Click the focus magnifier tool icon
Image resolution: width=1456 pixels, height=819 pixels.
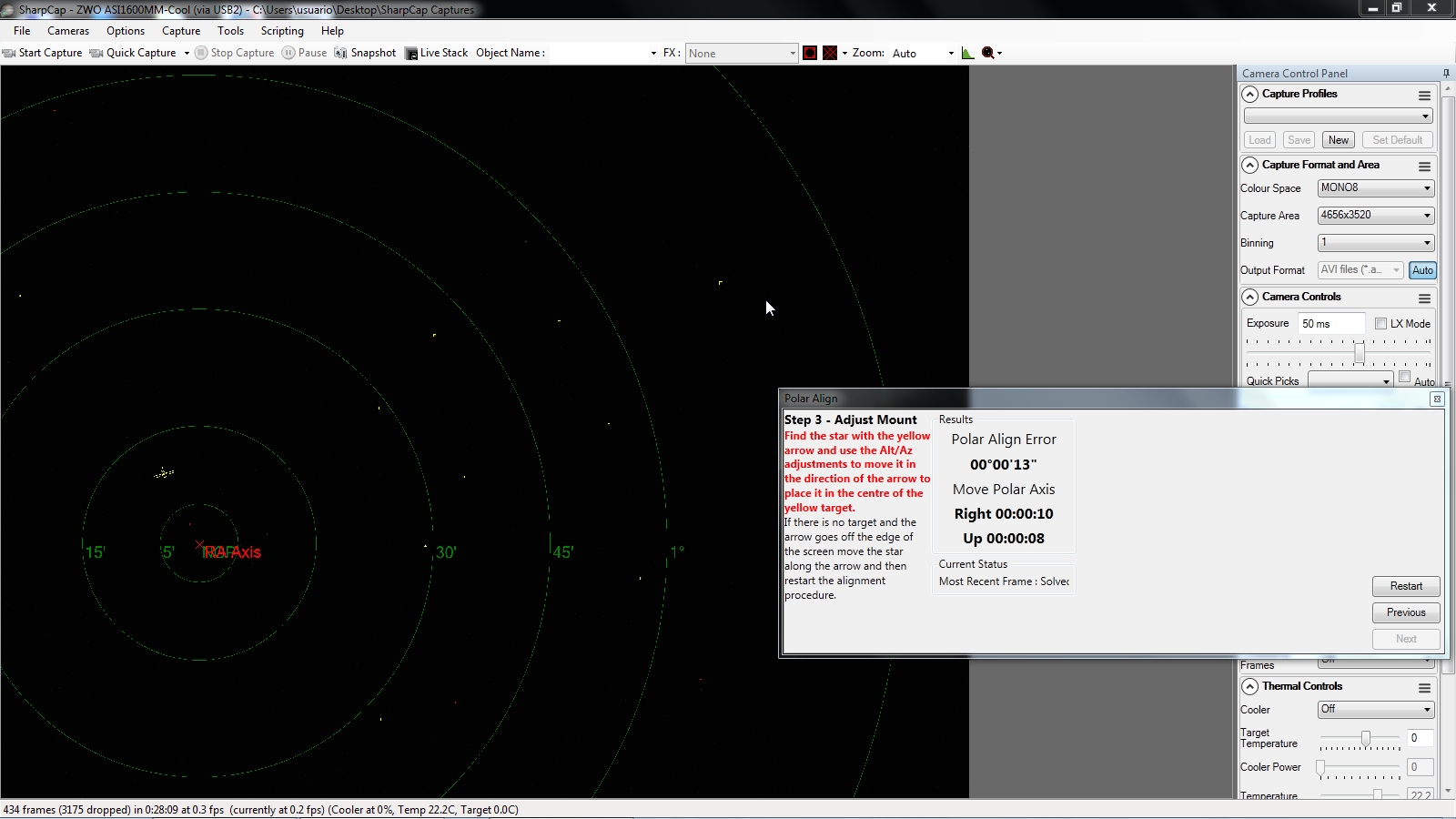pyautogui.click(x=988, y=53)
